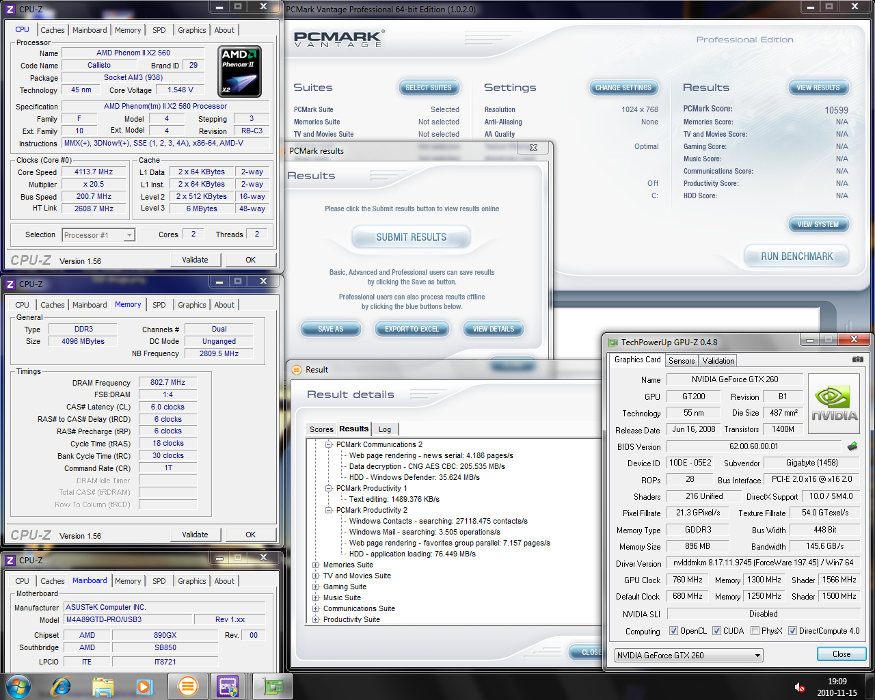Open SPD tab in memory CPU-Z window
The width and height of the screenshot is (875, 700).
159,305
